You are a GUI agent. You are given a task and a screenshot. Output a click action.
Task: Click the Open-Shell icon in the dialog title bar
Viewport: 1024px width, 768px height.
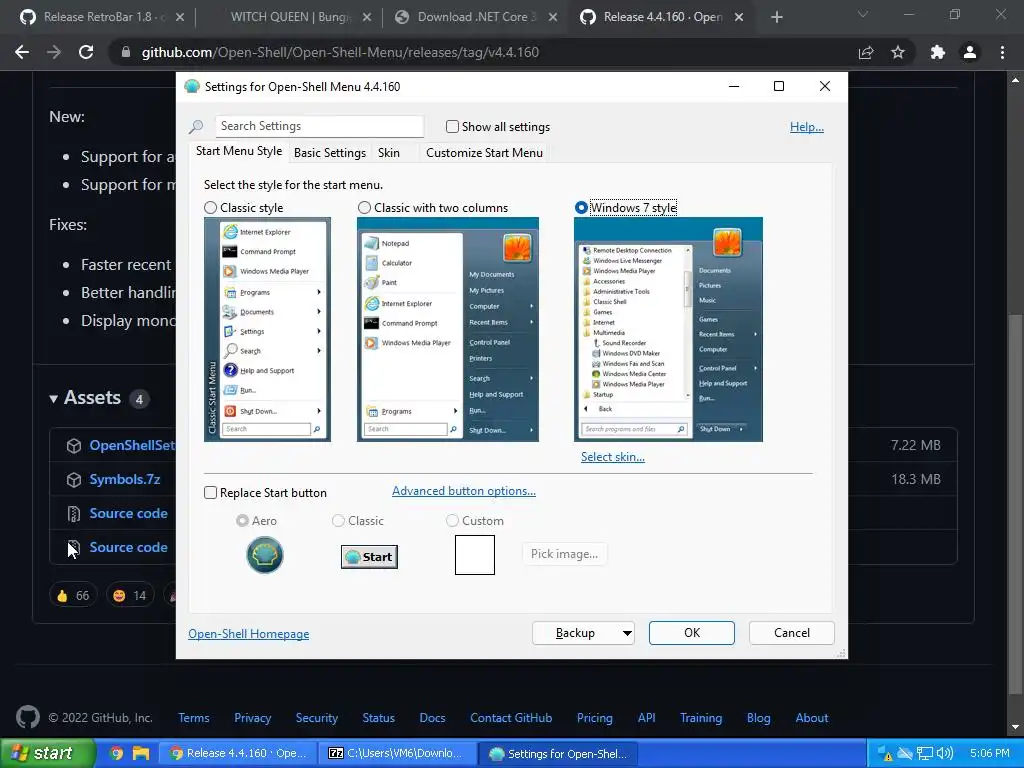click(x=192, y=86)
